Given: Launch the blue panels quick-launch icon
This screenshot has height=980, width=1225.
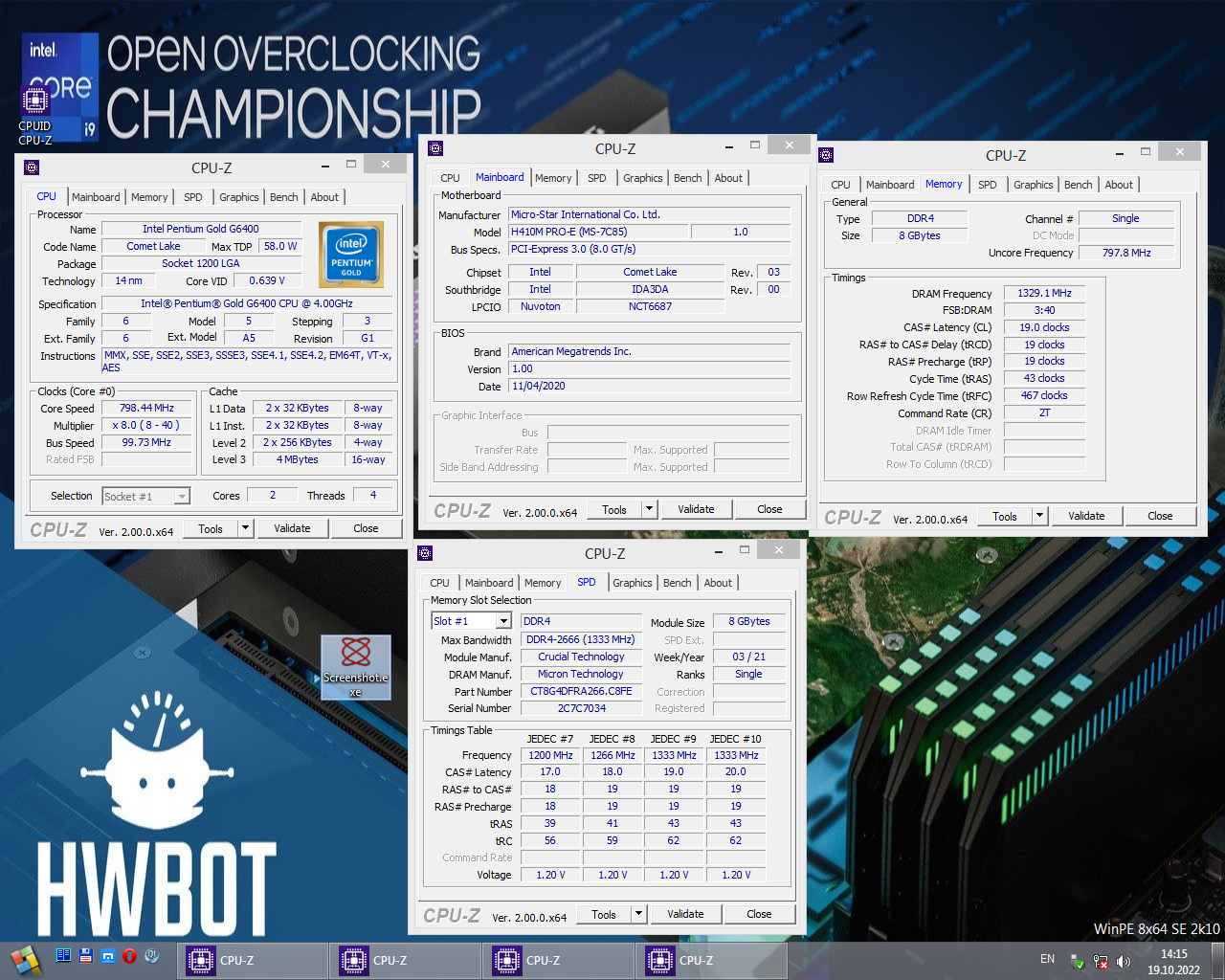Looking at the screenshot, I should pos(63,955).
